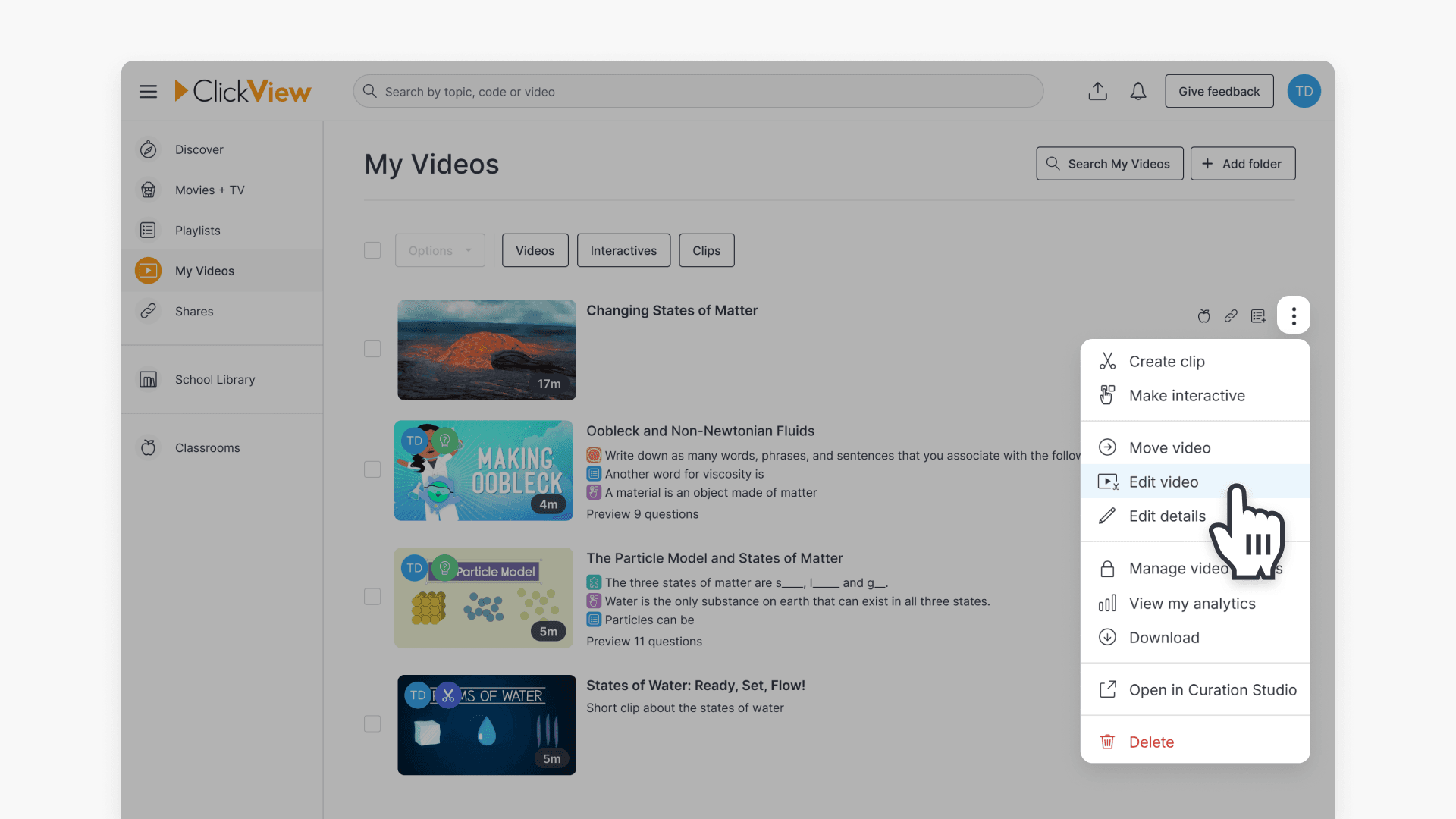The image size is (1456, 819).
Task: Open the notifications bell
Action: [1137, 91]
